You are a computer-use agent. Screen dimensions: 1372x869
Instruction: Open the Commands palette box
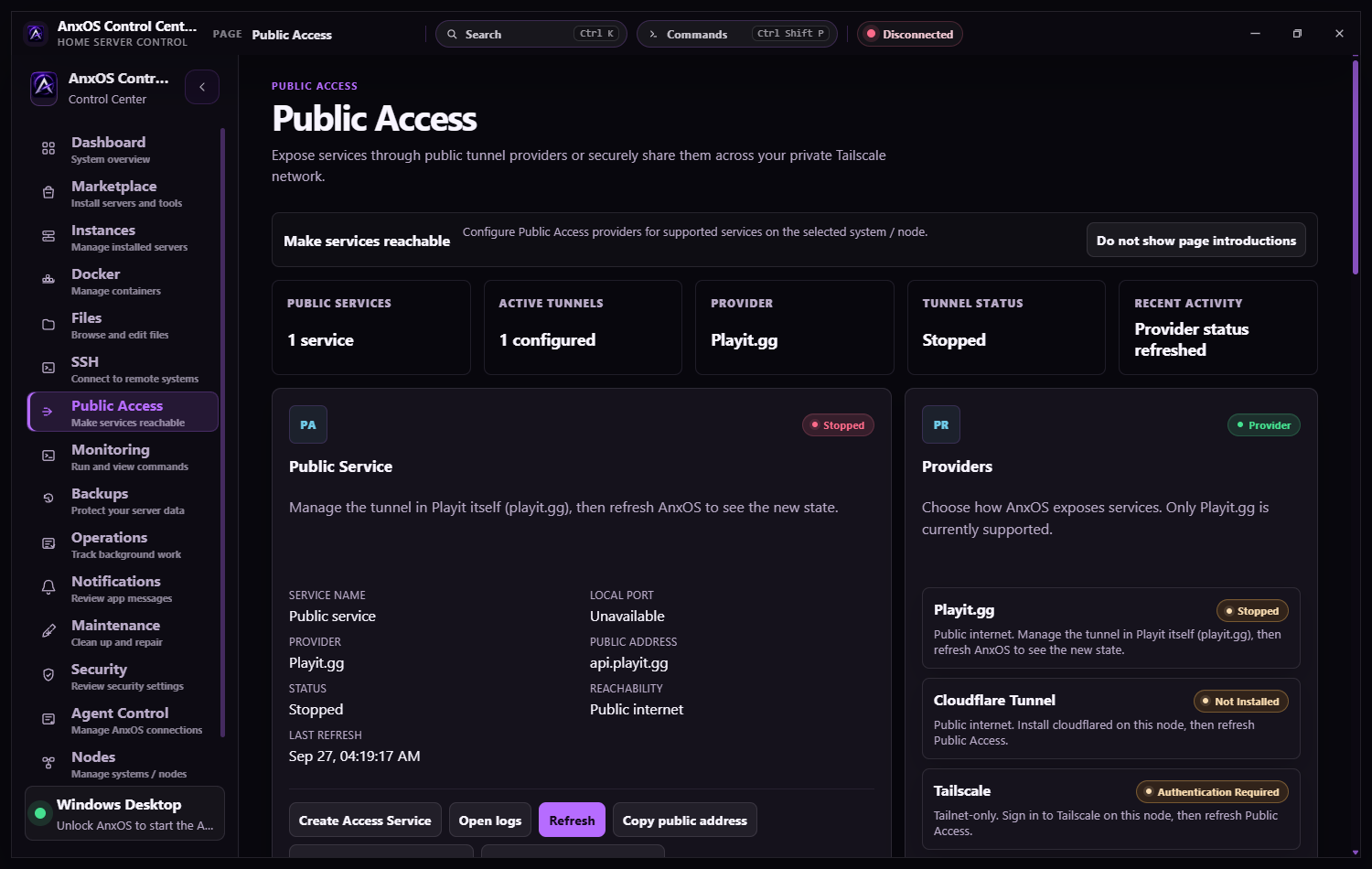[737, 34]
